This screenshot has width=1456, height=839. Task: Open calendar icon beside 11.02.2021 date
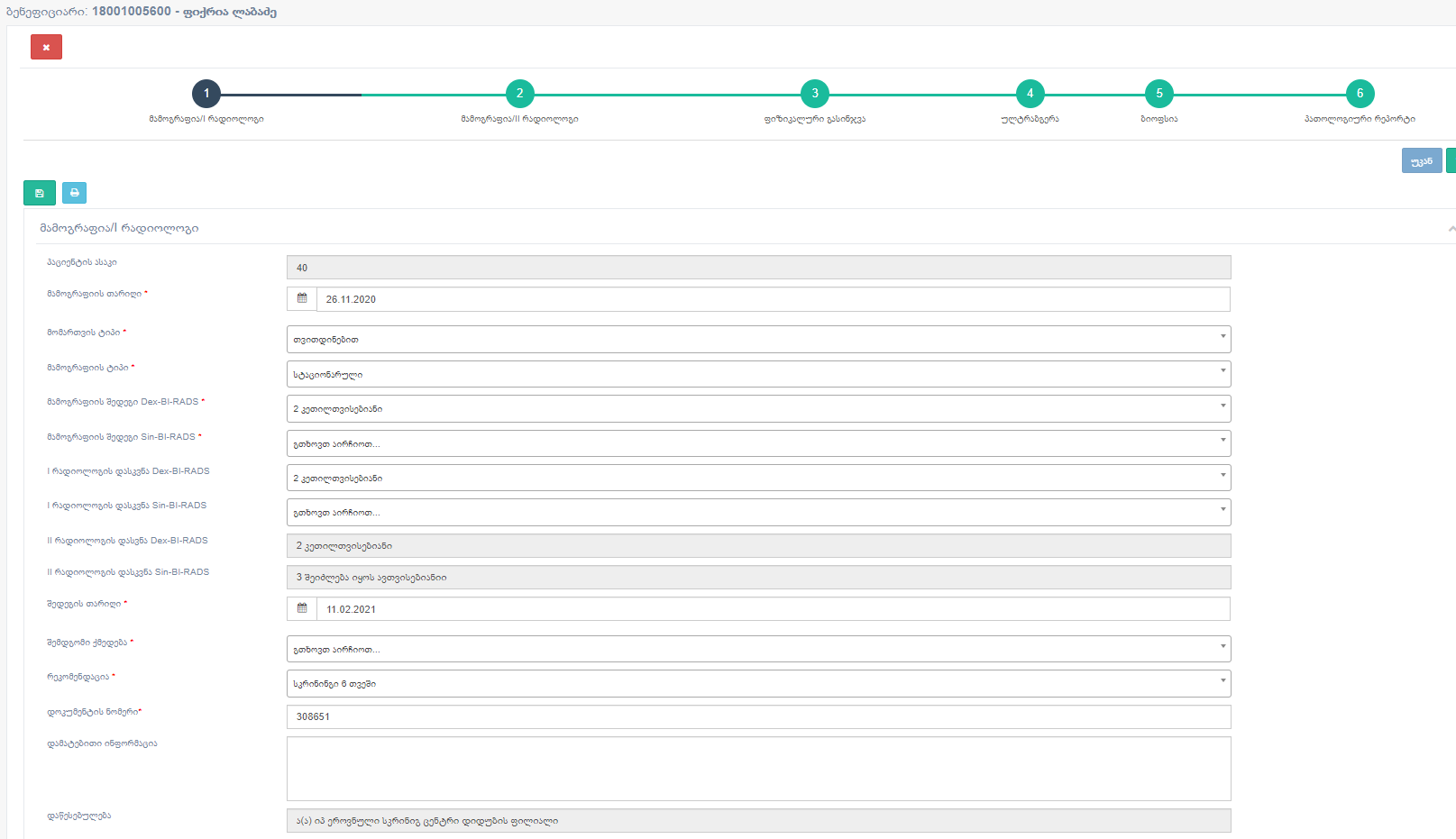(x=302, y=609)
